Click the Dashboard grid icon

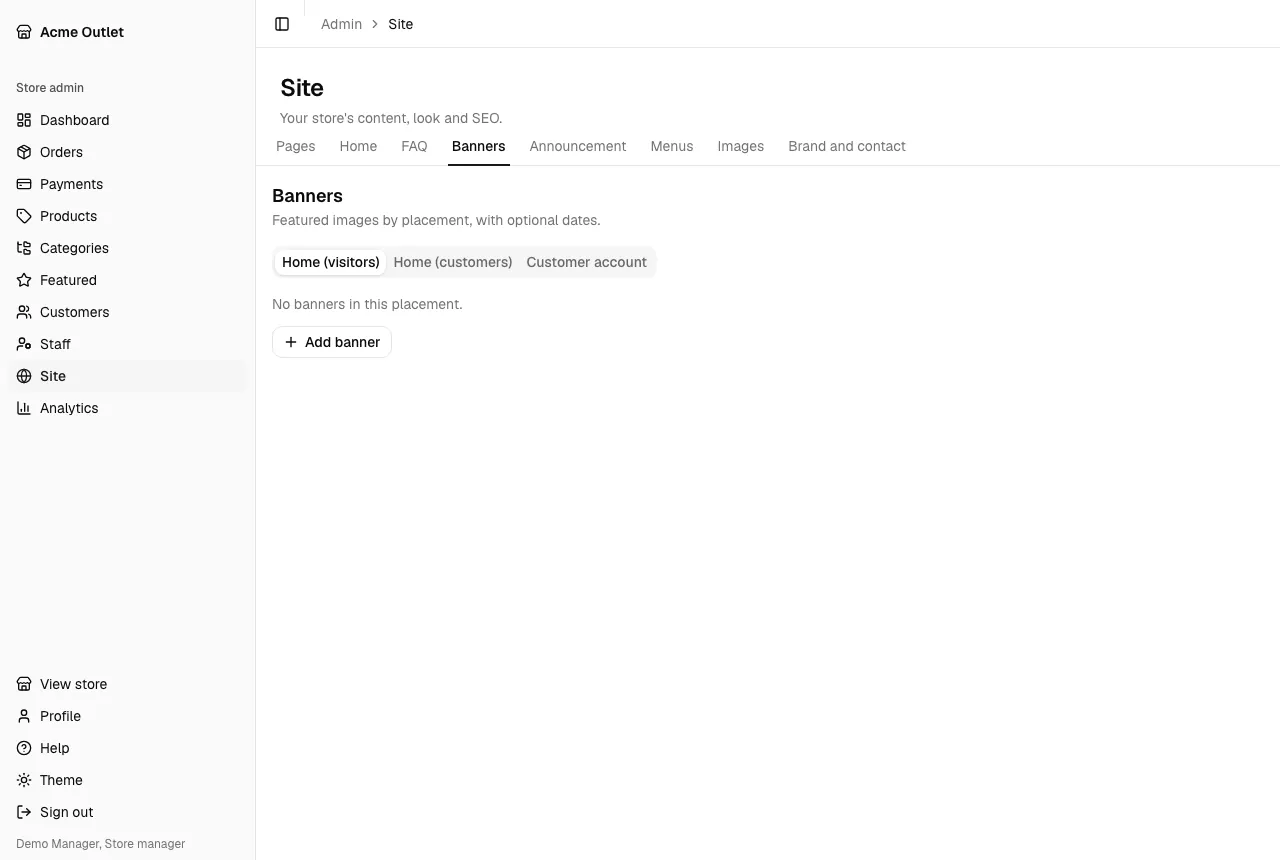[24, 120]
